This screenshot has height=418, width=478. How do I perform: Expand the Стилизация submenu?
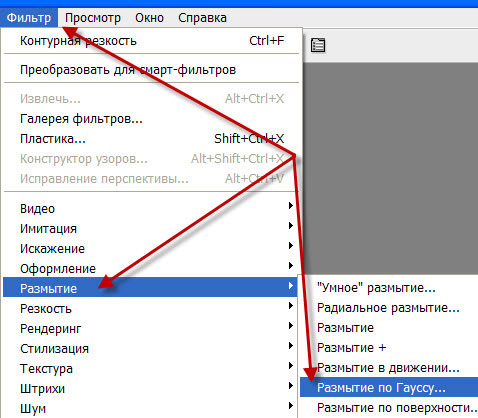click(x=150, y=349)
